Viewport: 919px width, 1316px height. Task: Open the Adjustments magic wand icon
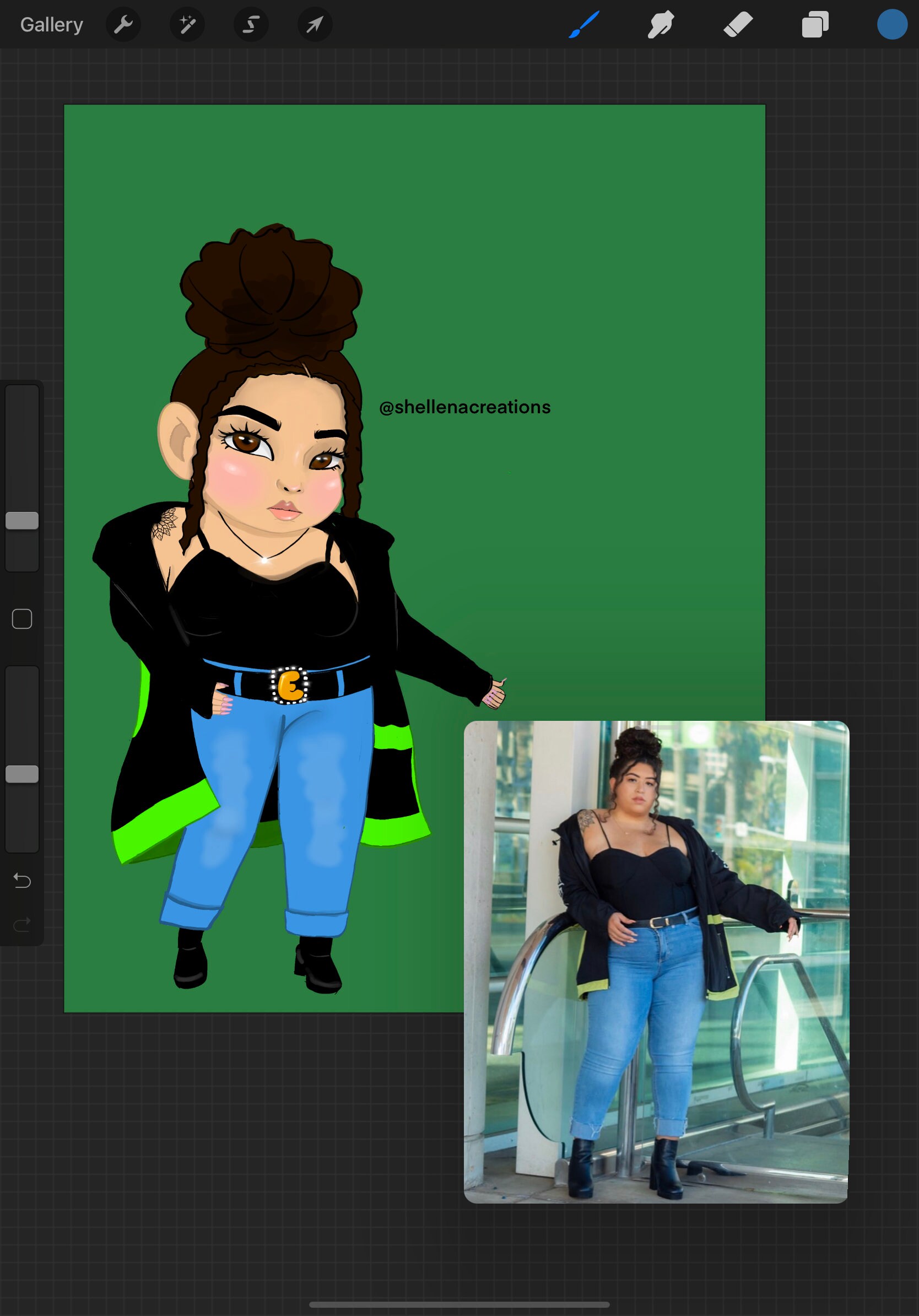click(x=187, y=24)
